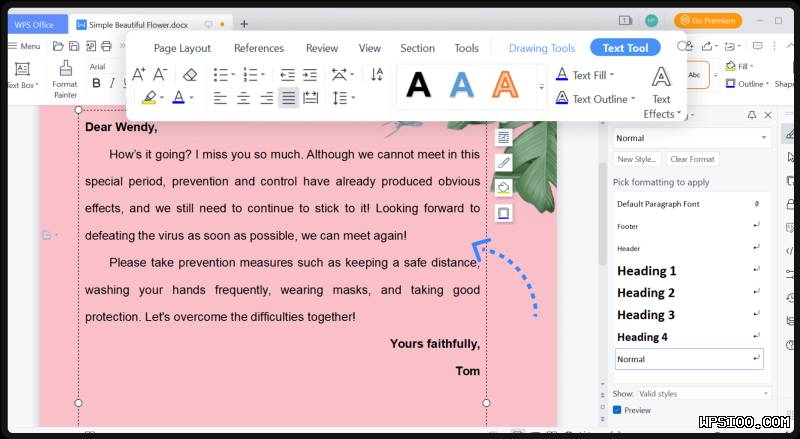Open the Text Fill dropdown
The height and width of the screenshot is (439, 800).
(586, 75)
